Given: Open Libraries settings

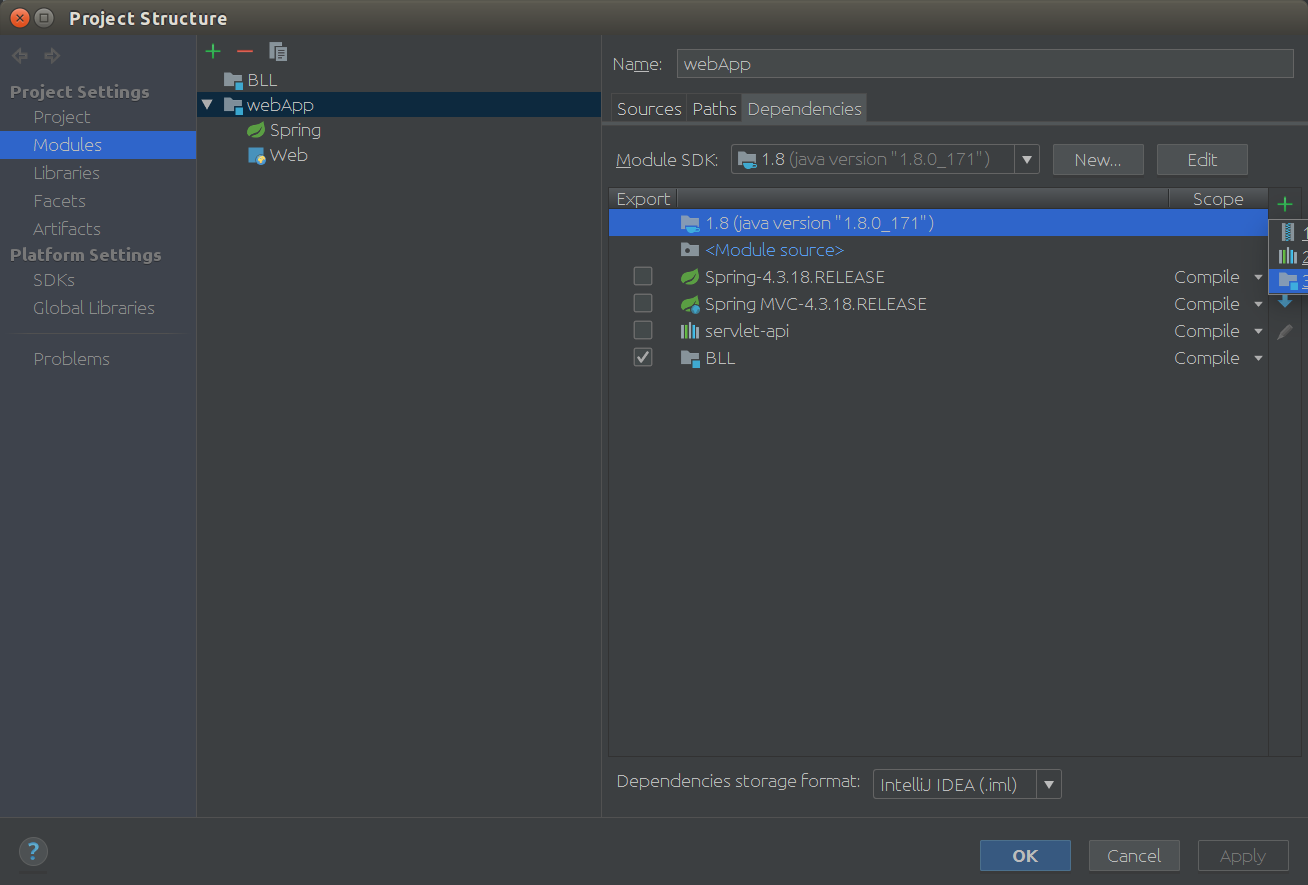Looking at the screenshot, I should pyautogui.click(x=66, y=173).
